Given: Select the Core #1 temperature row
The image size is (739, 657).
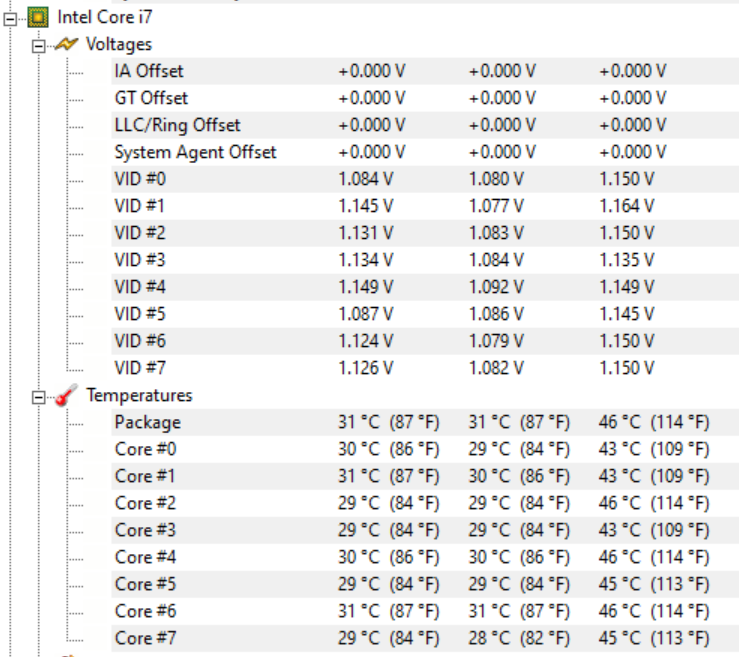Looking at the screenshot, I should [425, 476].
